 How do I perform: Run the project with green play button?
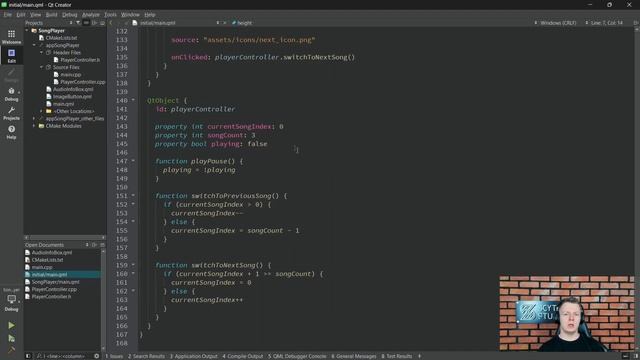pos(11,325)
